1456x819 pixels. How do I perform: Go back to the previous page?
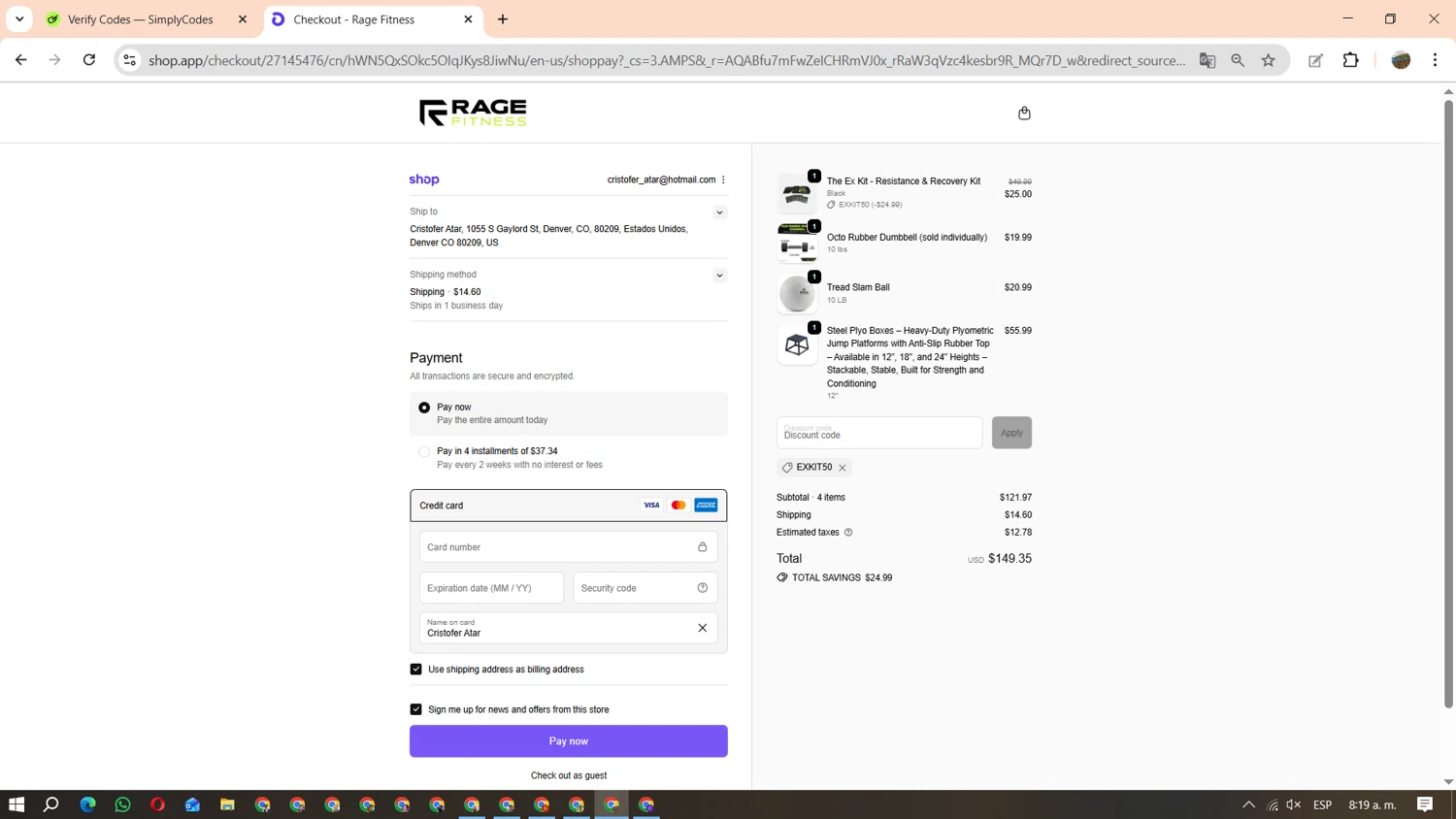pos(21,60)
